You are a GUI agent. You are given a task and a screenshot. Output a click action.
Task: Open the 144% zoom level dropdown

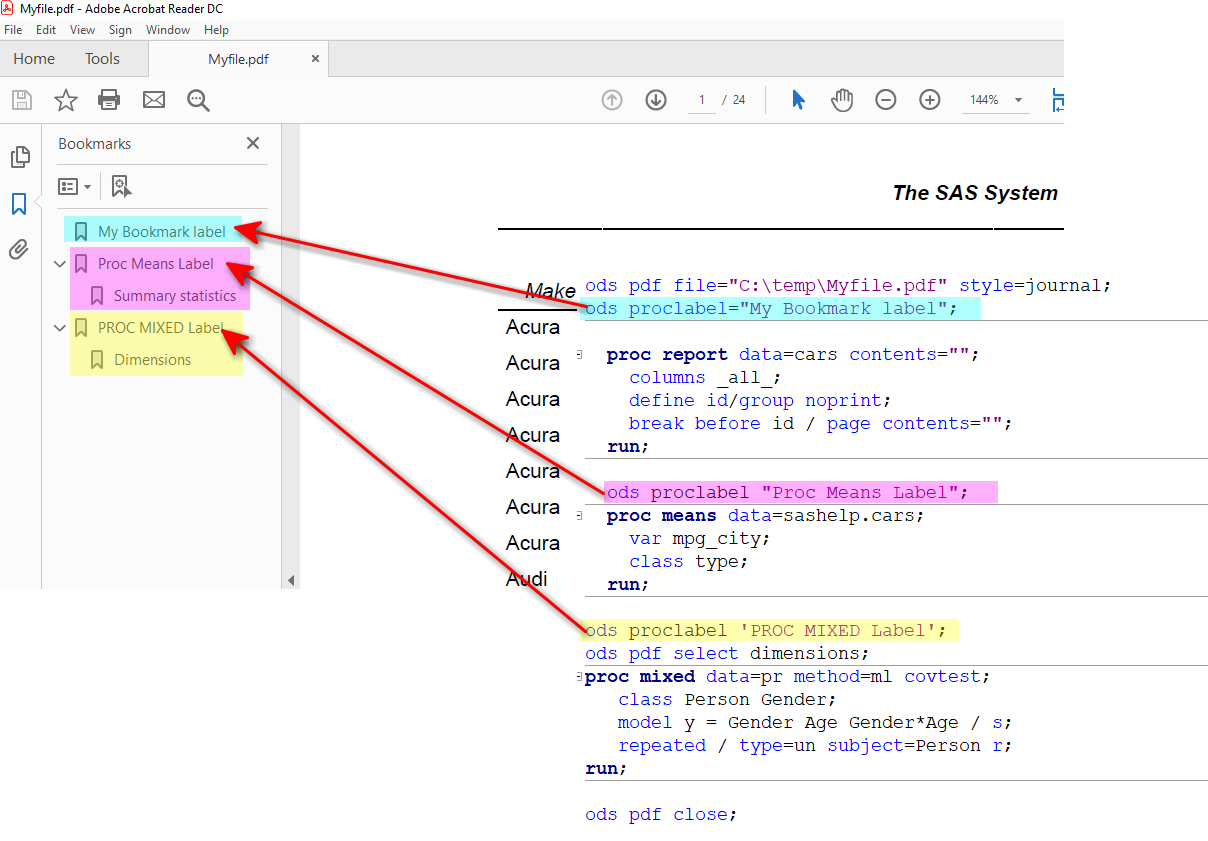(1018, 100)
